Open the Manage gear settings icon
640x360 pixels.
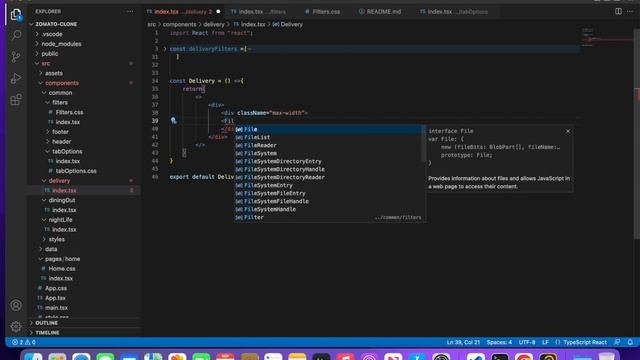(16, 326)
